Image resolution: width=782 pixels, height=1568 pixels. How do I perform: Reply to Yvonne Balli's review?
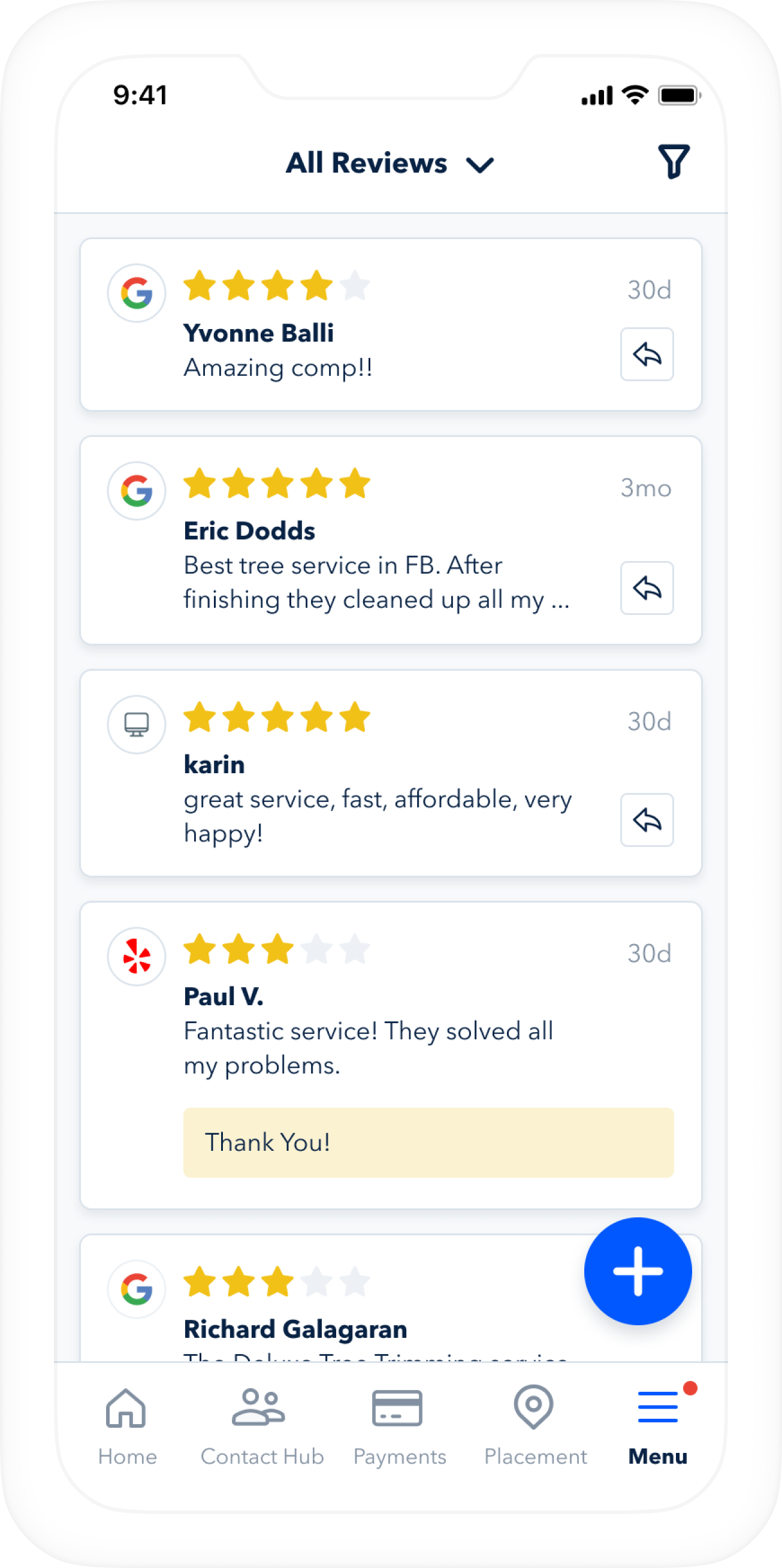tap(647, 354)
